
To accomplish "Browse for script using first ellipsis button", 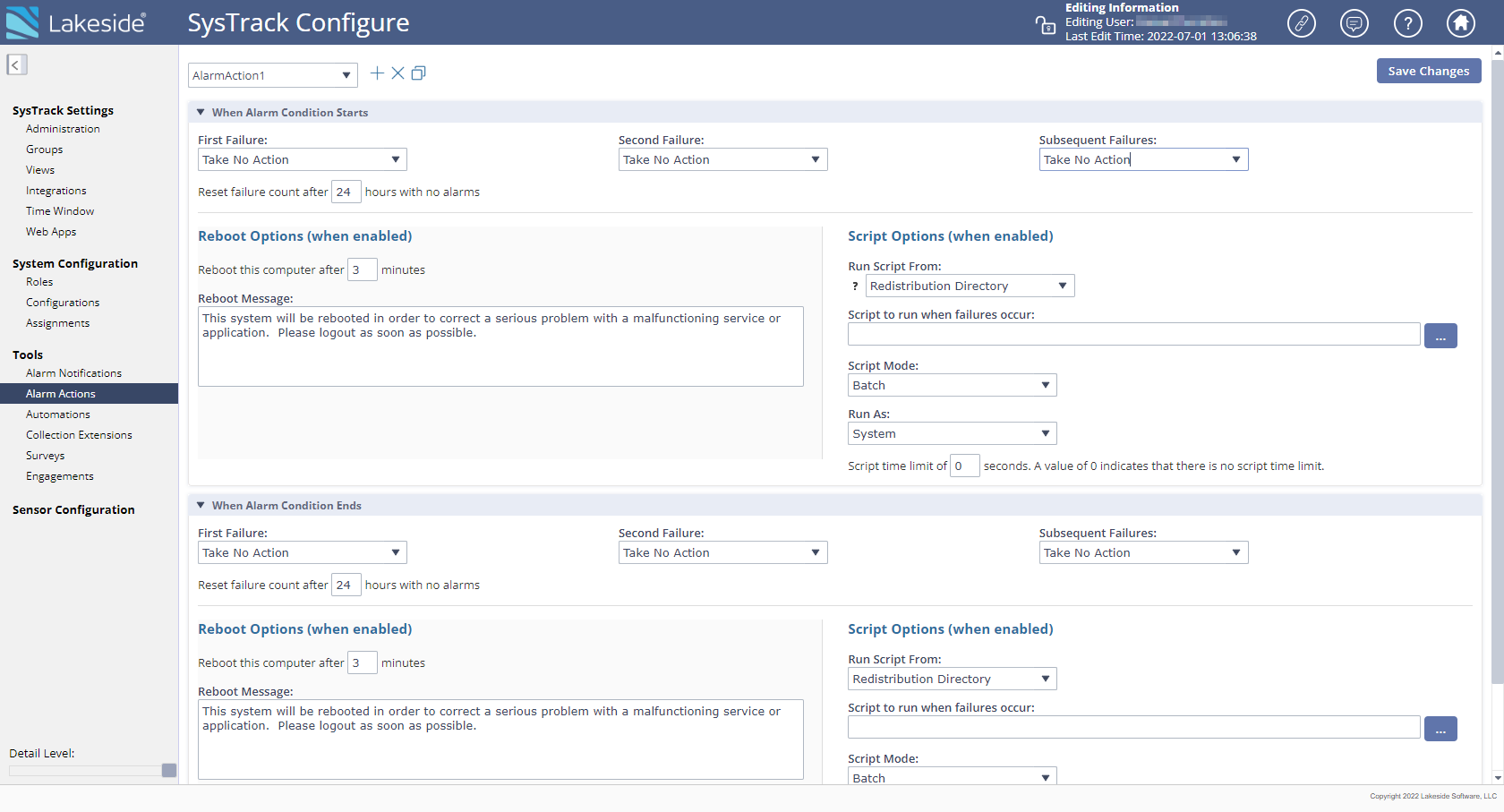I will pyautogui.click(x=1440, y=336).
